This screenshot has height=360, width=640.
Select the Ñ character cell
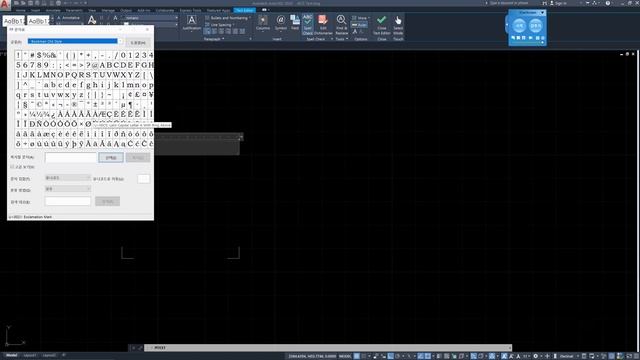click(40, 124)
